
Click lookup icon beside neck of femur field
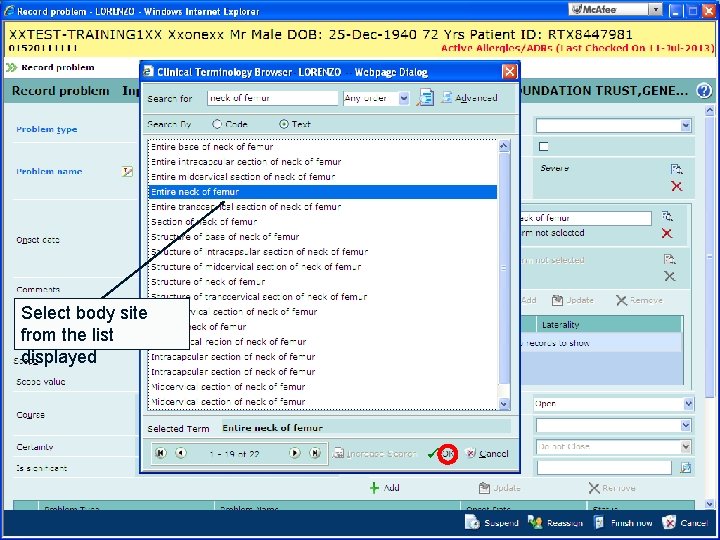(667, 216)
